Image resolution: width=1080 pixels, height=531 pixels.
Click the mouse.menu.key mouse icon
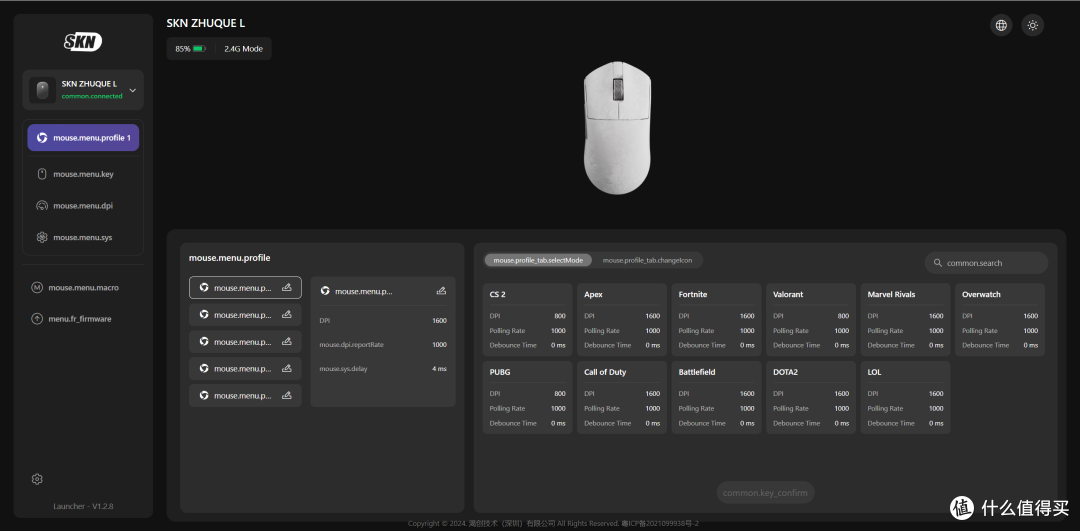41,174
